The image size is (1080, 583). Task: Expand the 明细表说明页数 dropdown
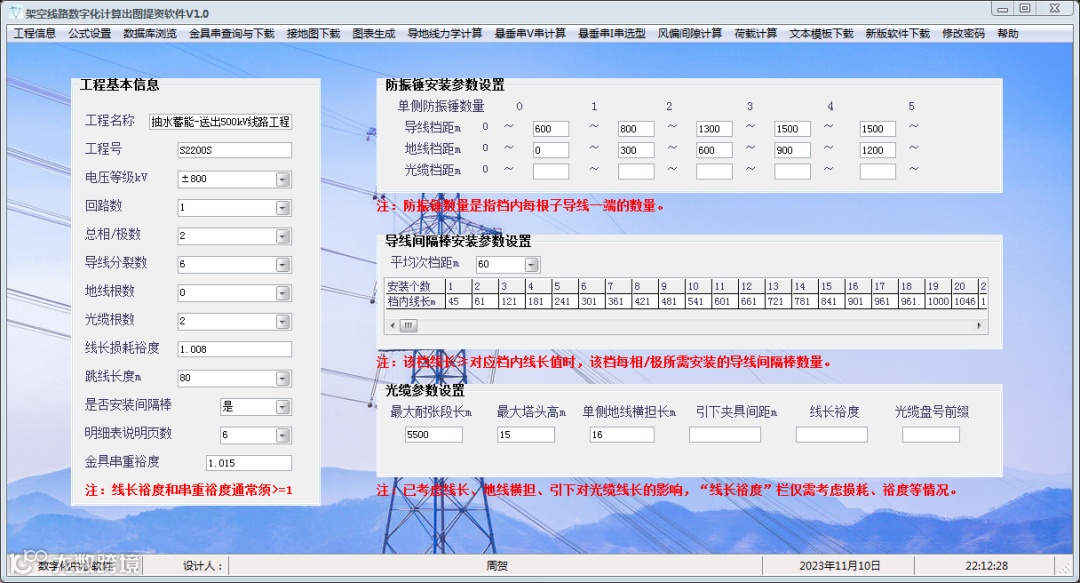coord(282,436)
